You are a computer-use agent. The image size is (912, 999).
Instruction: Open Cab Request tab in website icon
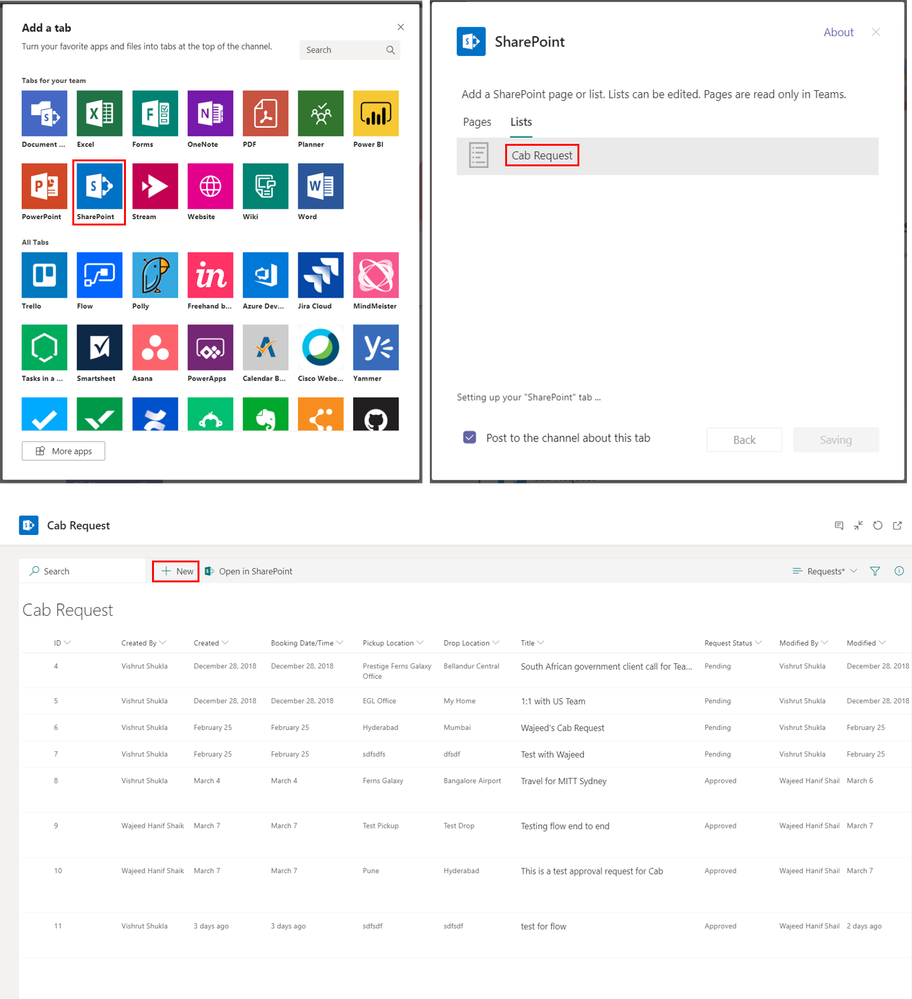(897, 526)
